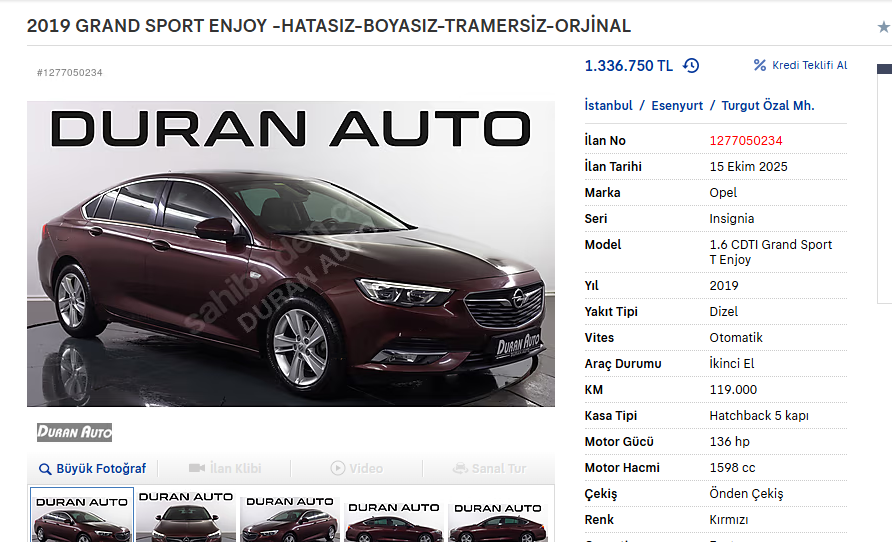Click the Vites value Otomatik
This screenshot has height=542, width=892.
736,338
